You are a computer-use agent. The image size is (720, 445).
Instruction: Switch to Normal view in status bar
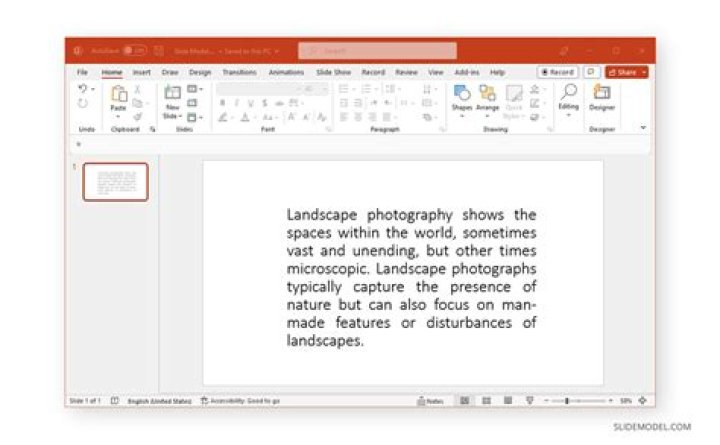click(465, 401)
